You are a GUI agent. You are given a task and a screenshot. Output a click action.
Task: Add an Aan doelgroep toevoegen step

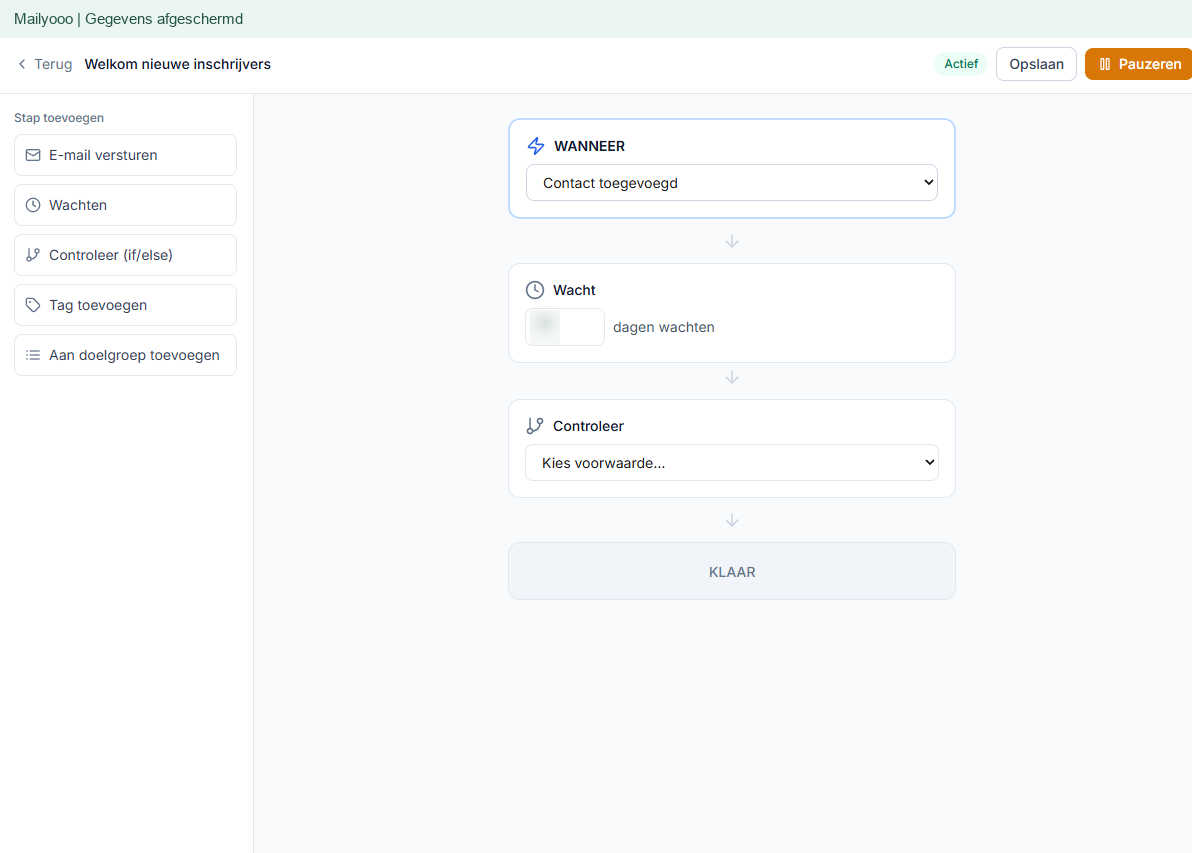[x=125, y=355]
